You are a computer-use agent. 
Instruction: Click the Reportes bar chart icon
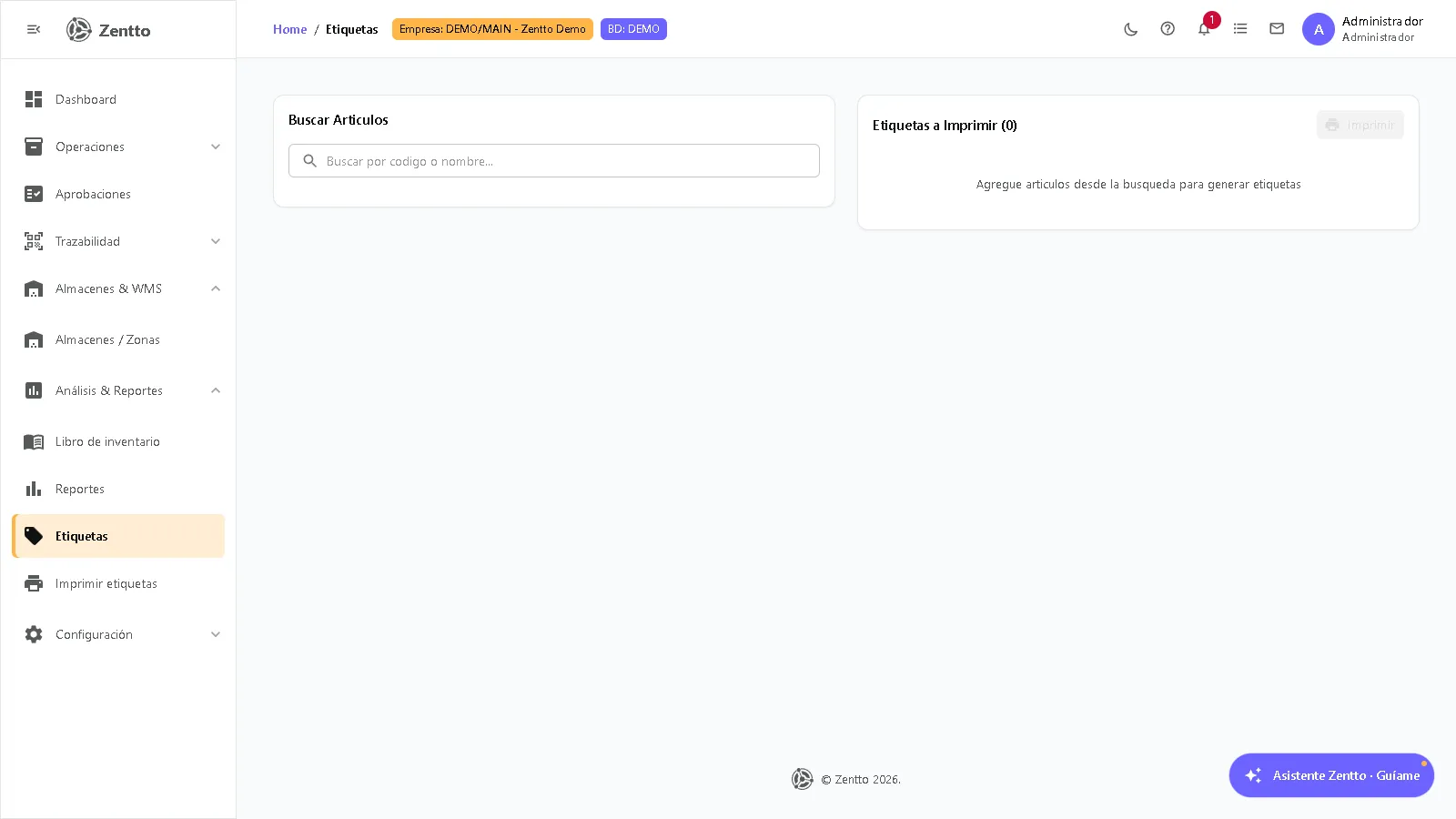coord(34,489)
